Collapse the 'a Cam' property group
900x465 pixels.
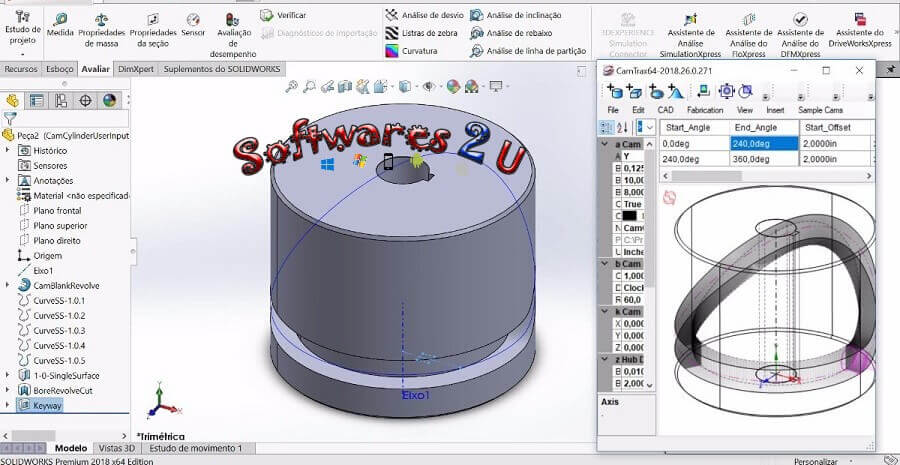[604, 144]
